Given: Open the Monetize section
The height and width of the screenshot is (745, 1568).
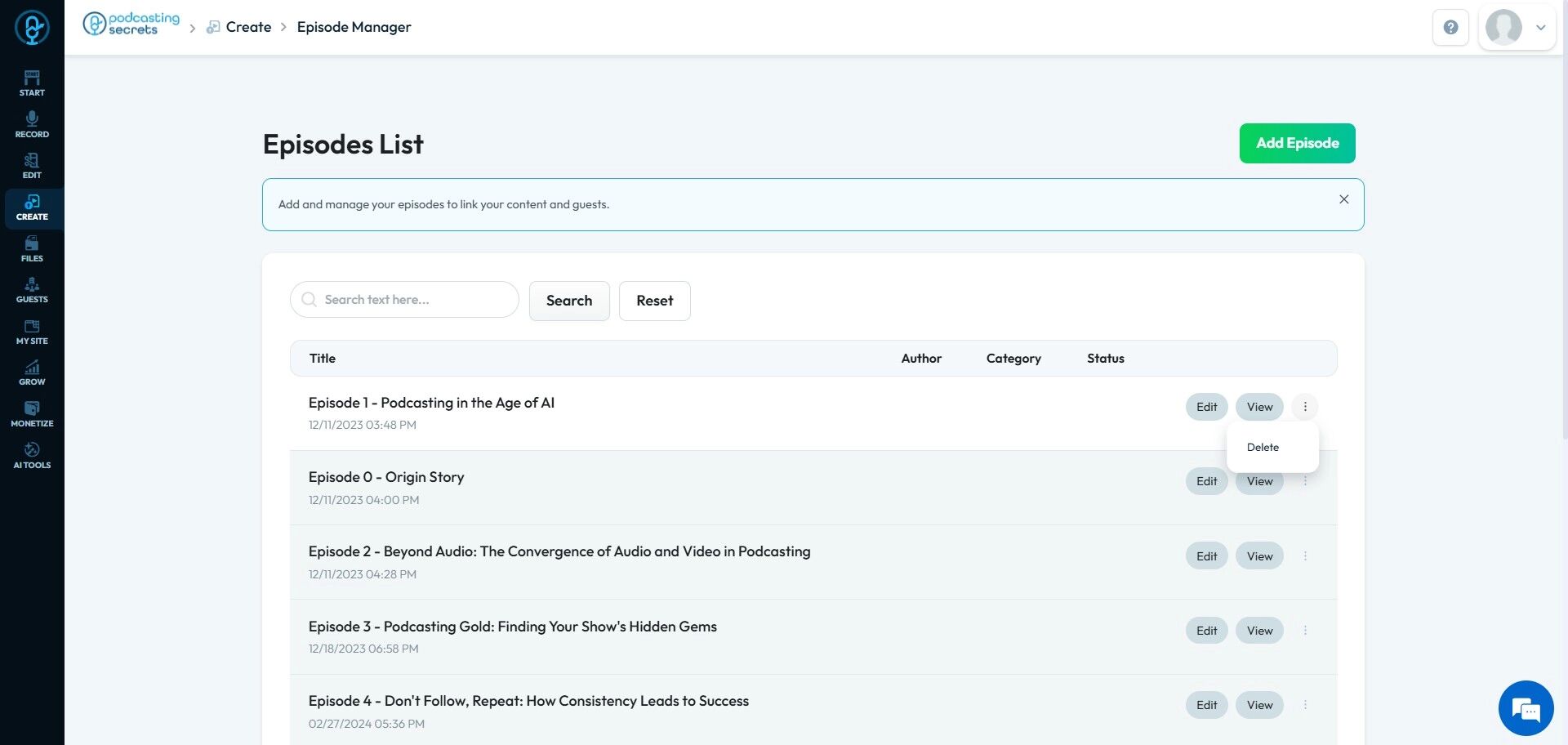Looking at the screenshot, I should click(x=32, y=414).
